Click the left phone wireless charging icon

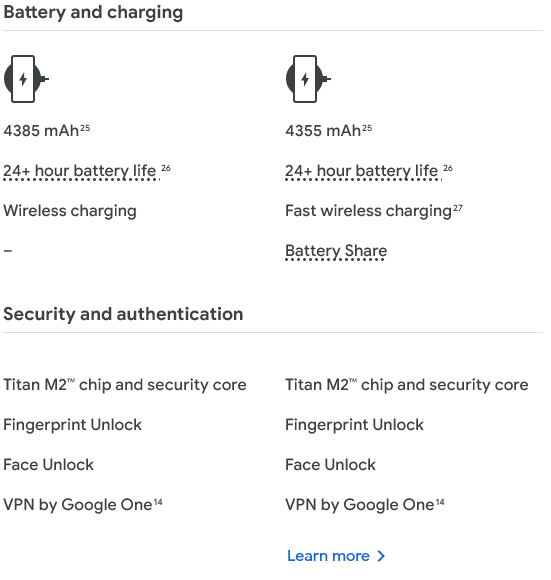[x=26, y=79]
